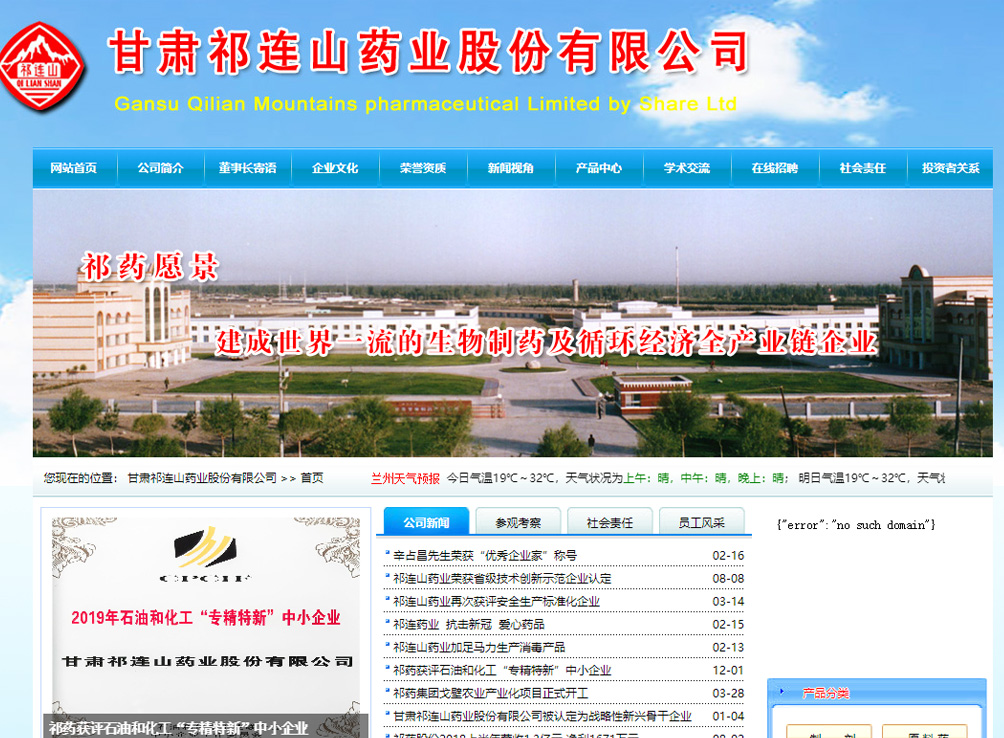Click the no such domain error text
The height and width of the screenshot is (738, 1004).
tap(855, 525)
